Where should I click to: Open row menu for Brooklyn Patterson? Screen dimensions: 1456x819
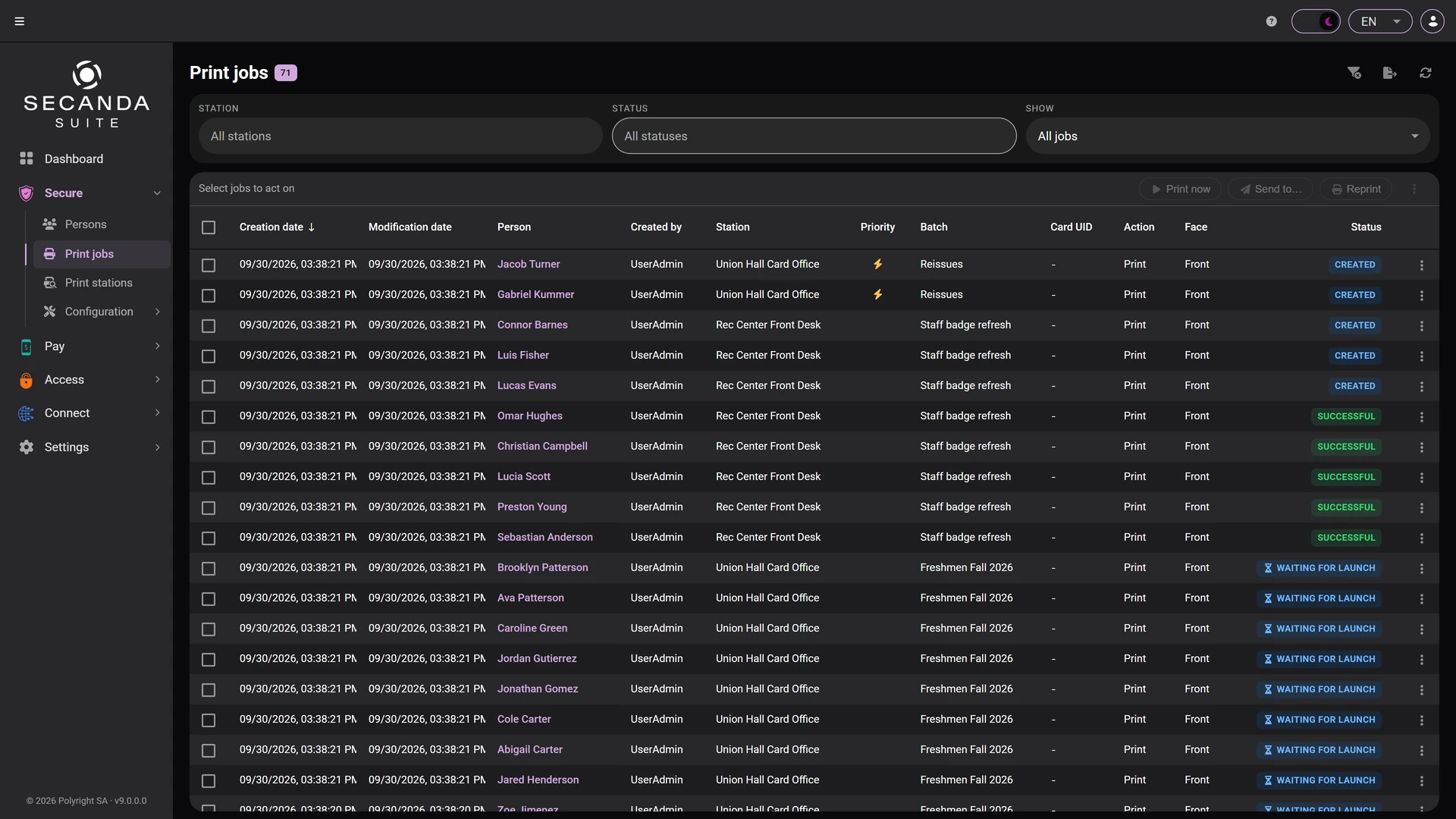(1422, 569)
